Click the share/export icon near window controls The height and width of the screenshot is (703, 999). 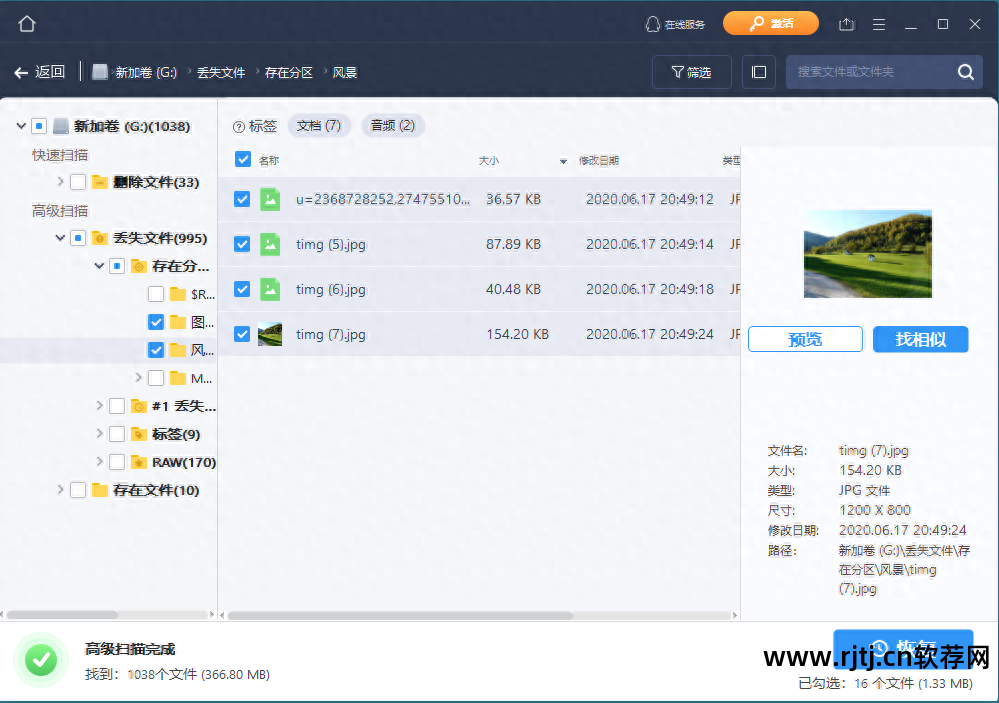pyautogui.click(x=846, y=23)
